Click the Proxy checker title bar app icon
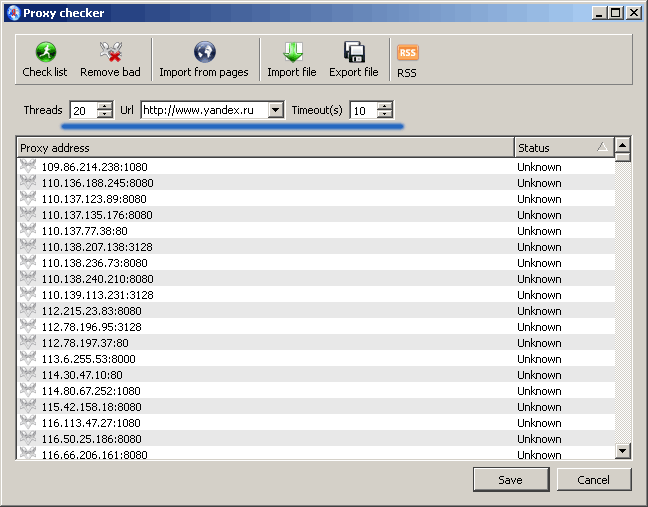 point(14,13)
